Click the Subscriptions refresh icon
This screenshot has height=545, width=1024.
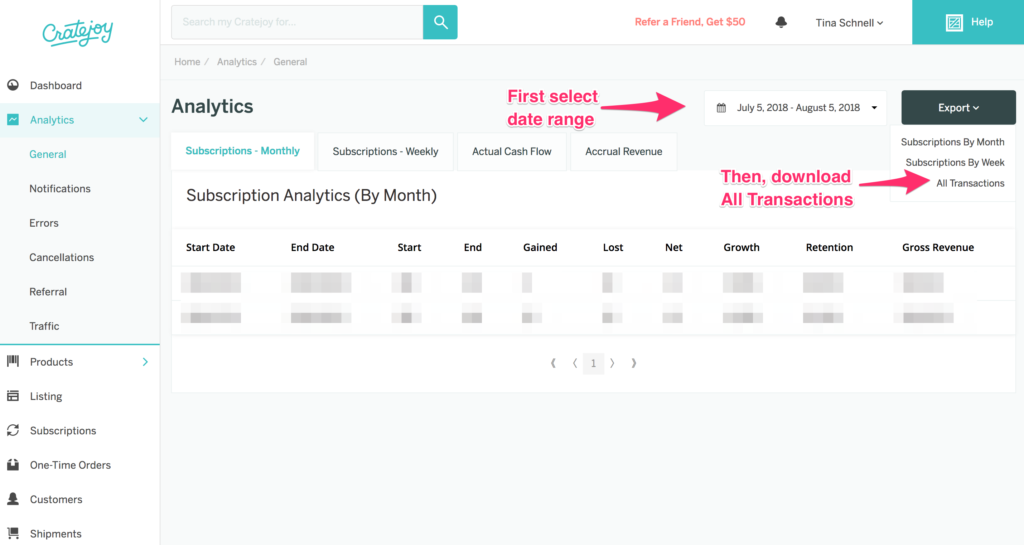(13, 430)
